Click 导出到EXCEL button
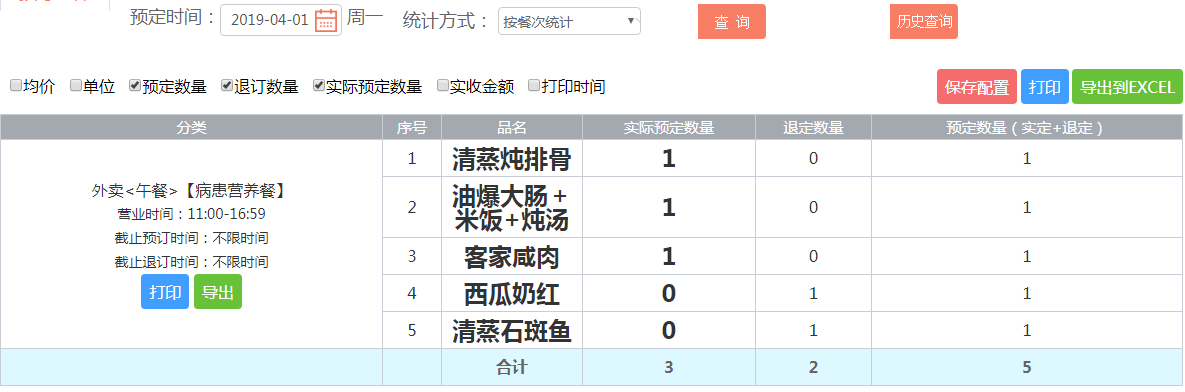This screenshot has width=1185, height=392. [1128, 87]
